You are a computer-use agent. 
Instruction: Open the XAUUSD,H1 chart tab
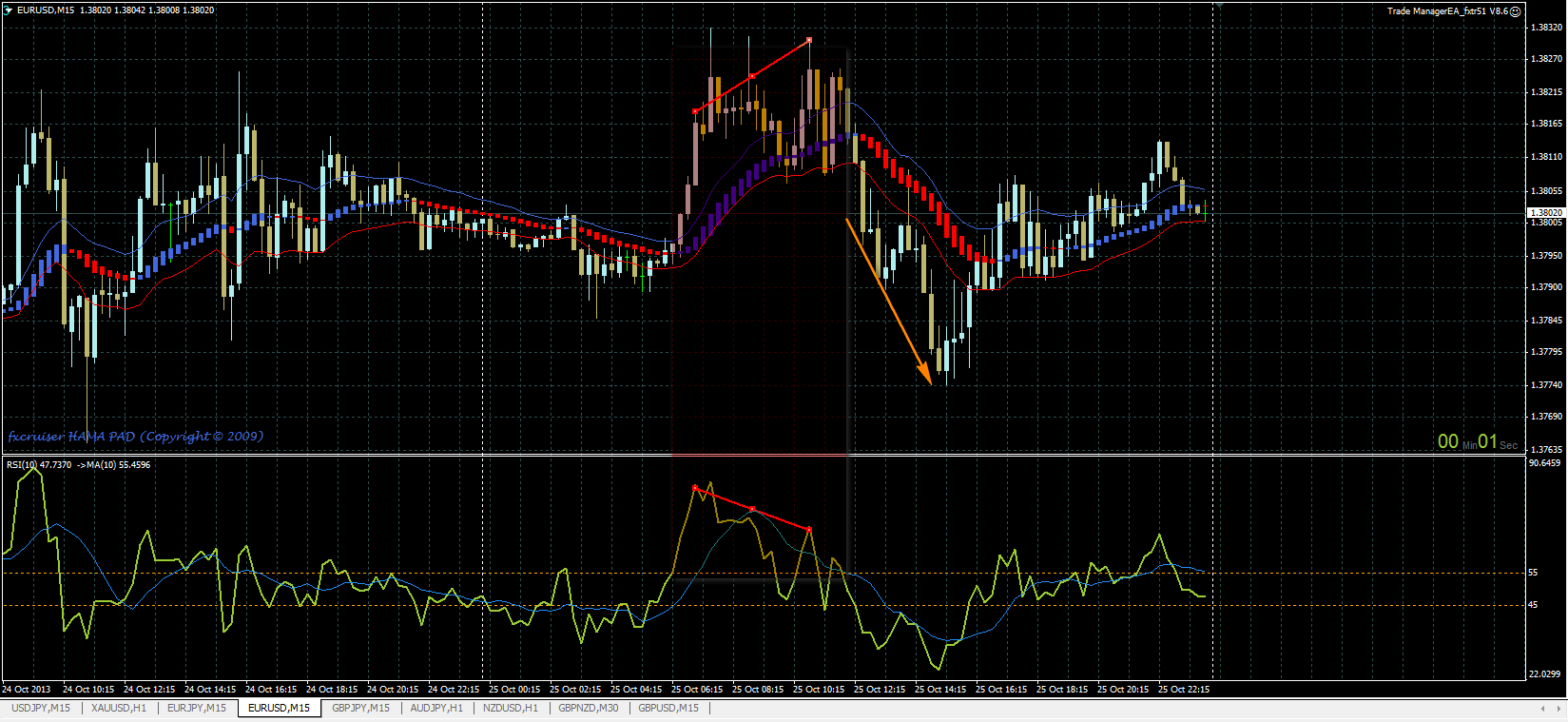(x=119, y=708)
